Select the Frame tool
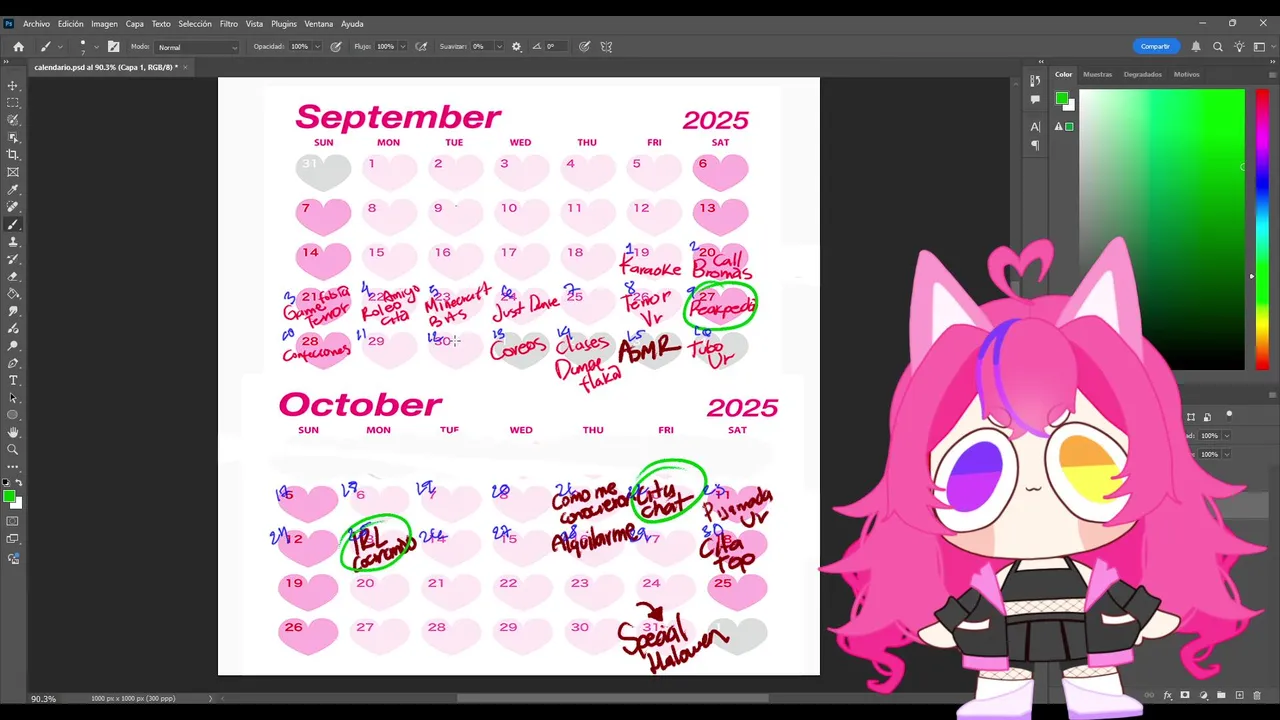This screenshot has height=720, width=1280. [13, 172]
